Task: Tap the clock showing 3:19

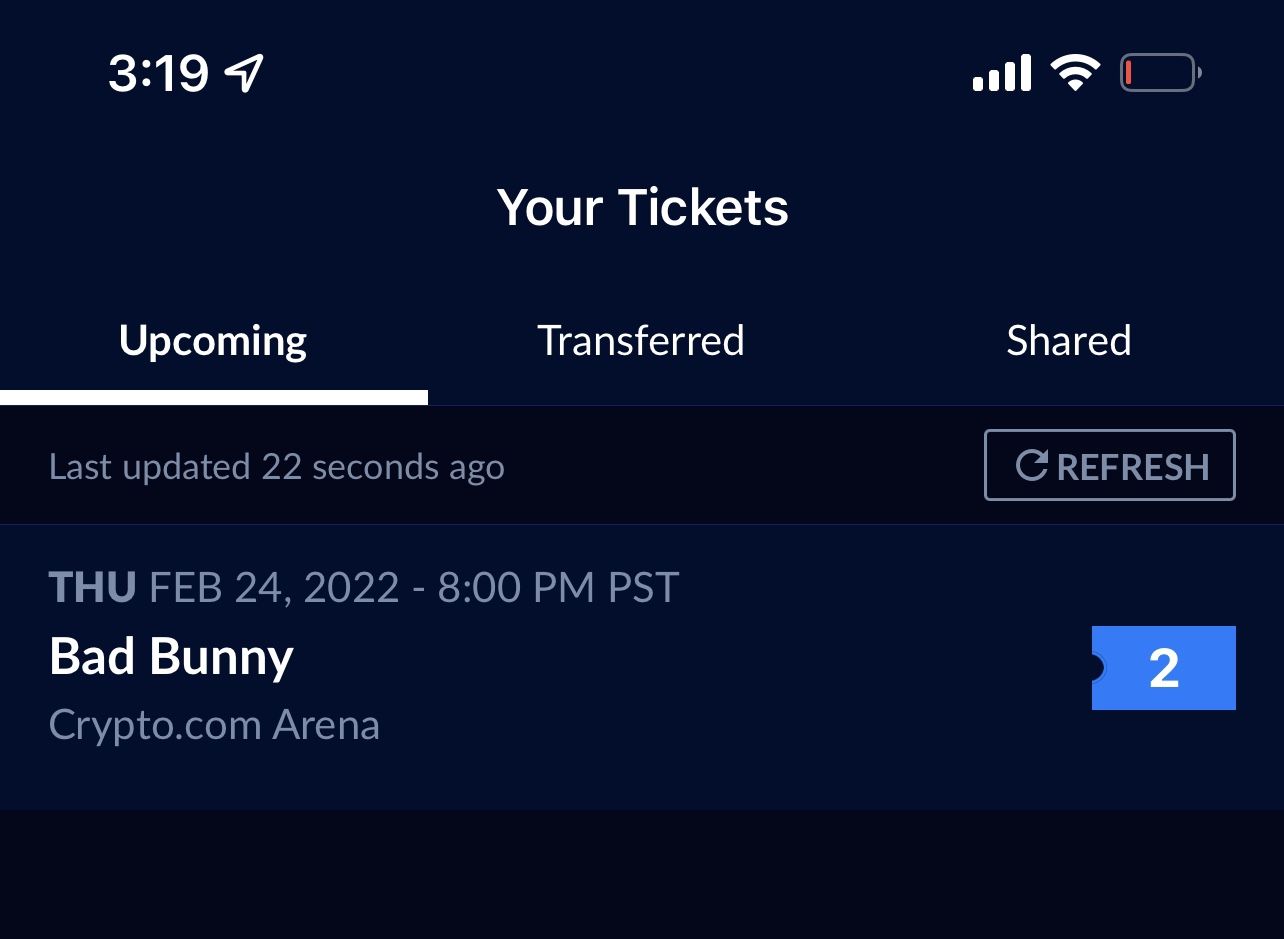Action: coord(160,72)
